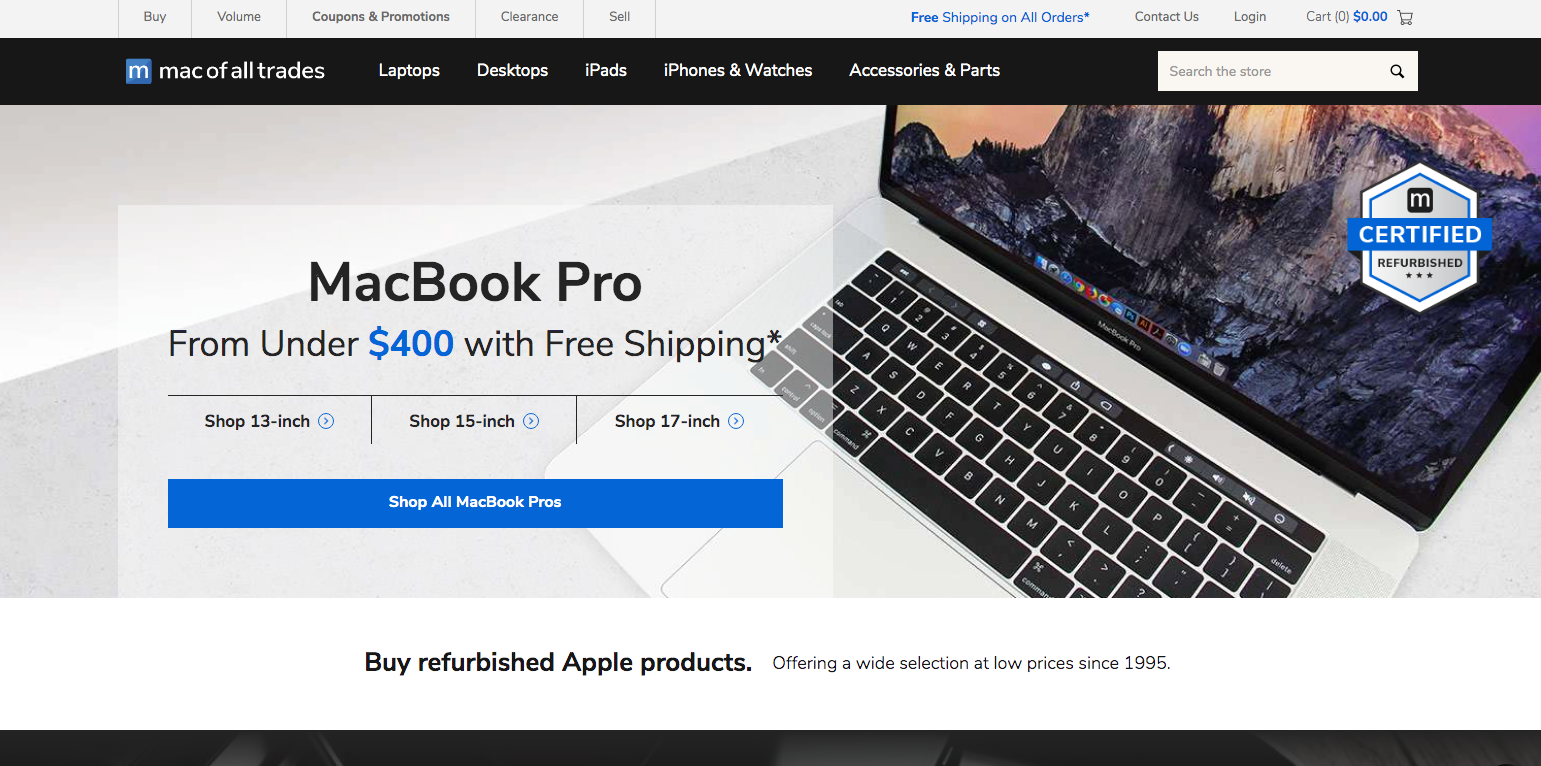Go to the Clearance tab
Screen dimensions: 1541x766
pos(530,17)
